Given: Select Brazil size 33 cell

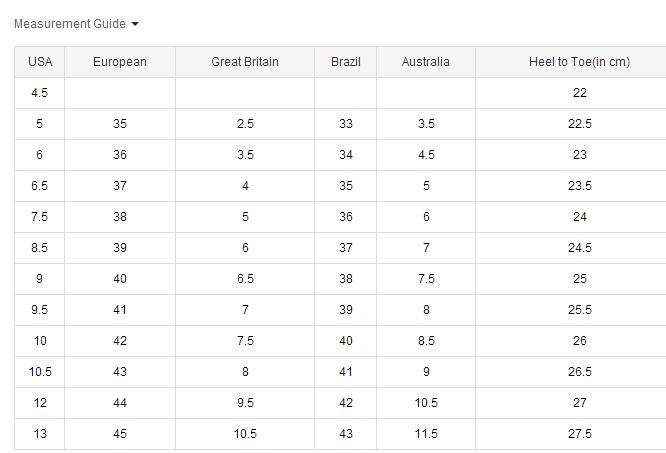Looking at the screenshot, I should (346, 124).
